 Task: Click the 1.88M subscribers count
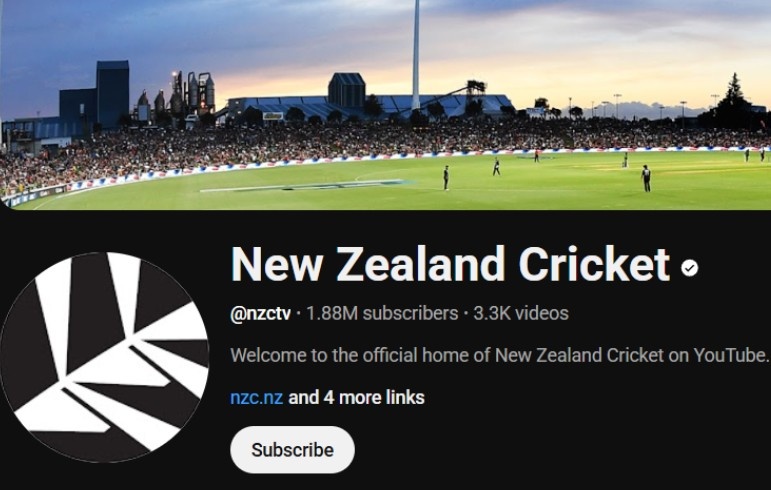tap(382, 313)
